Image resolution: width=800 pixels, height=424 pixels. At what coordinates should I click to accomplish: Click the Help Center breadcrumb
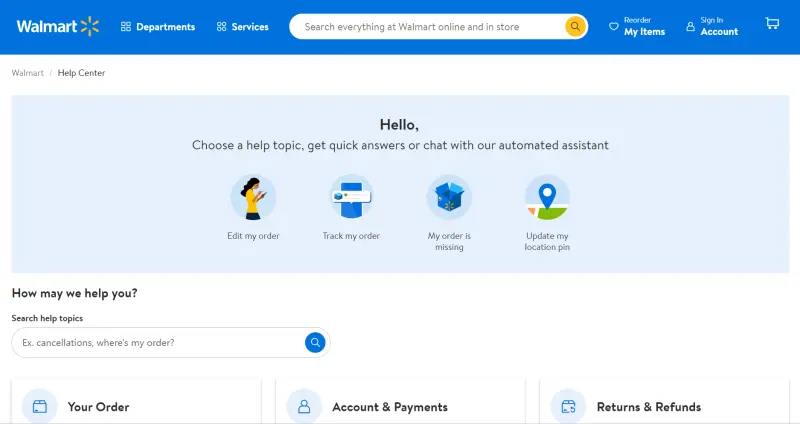click(x=81, y=73)
